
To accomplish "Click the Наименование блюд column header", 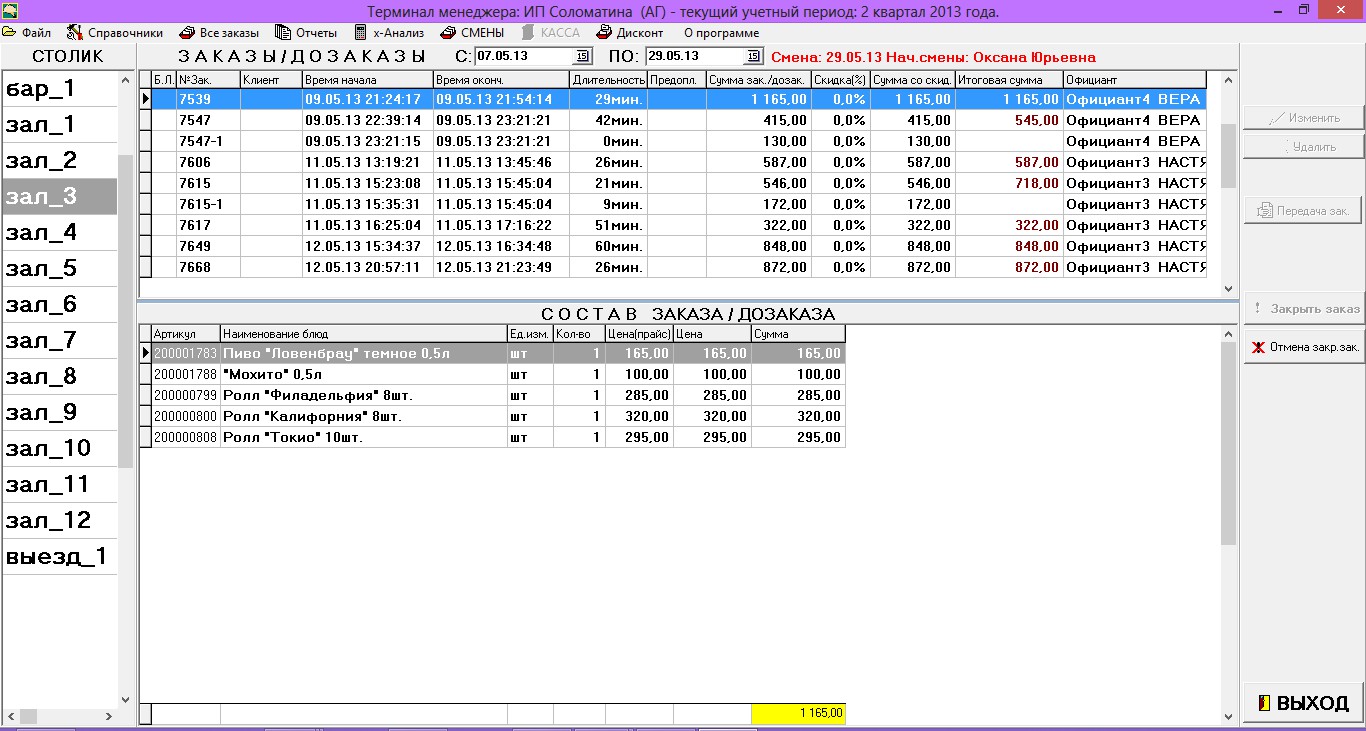I will coord(364,334).
